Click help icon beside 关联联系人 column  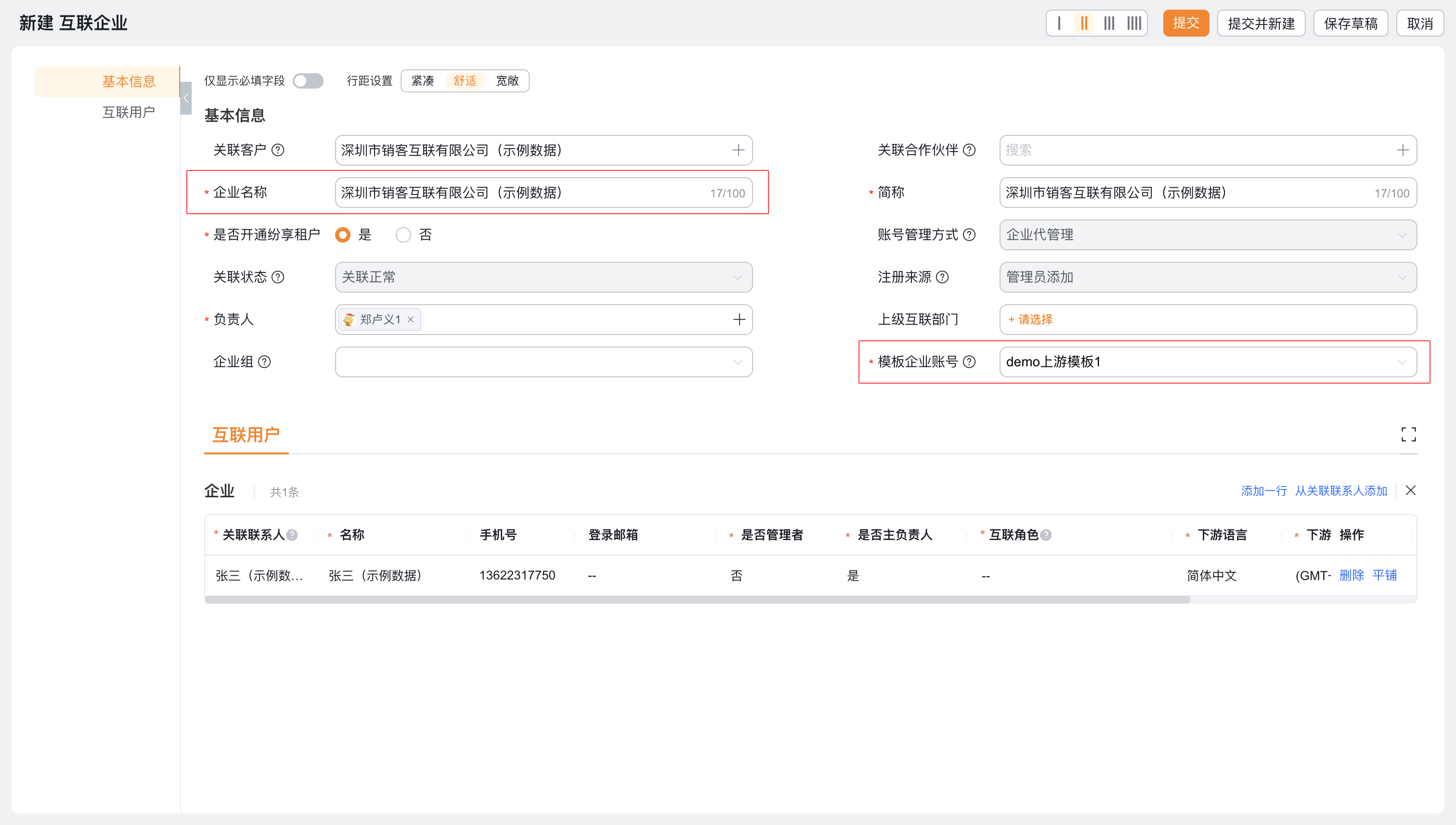click(292, 535)
